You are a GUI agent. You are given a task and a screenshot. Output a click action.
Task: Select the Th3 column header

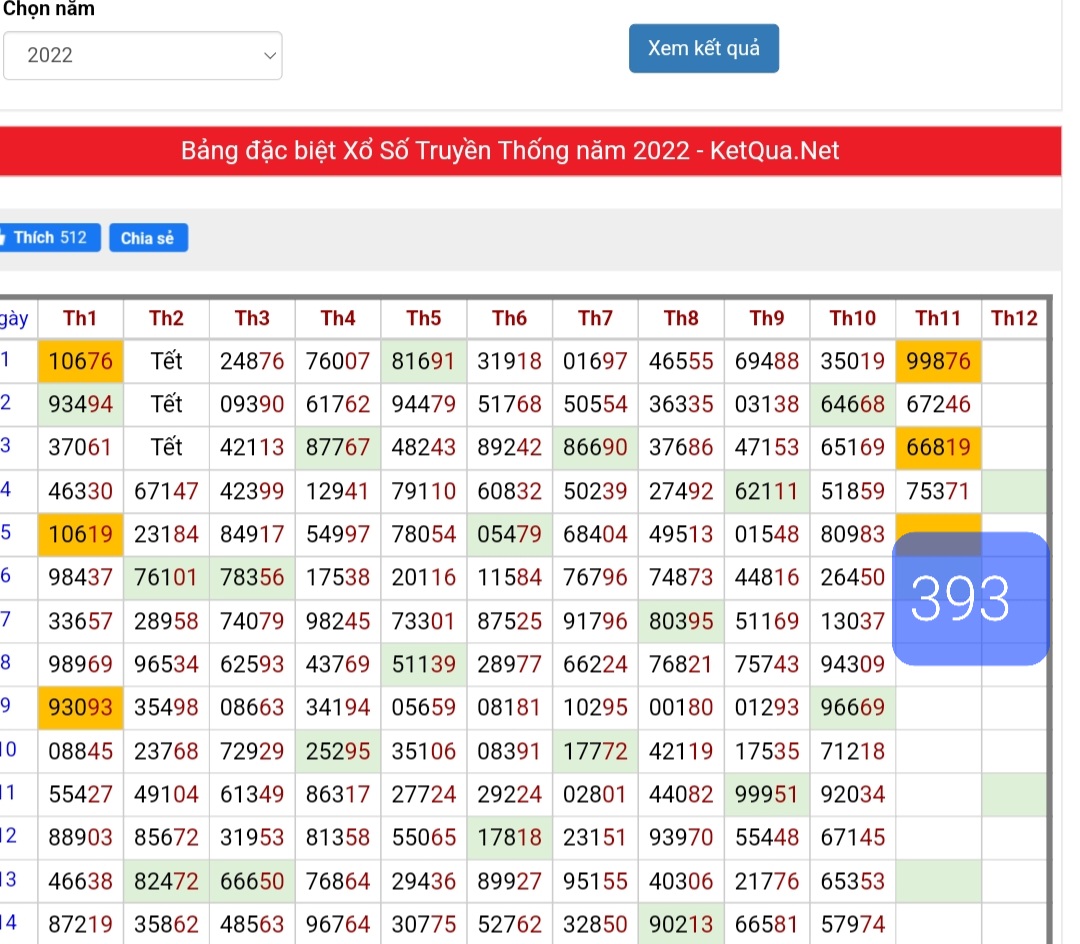pyautogui.click(x=252, y=318)
